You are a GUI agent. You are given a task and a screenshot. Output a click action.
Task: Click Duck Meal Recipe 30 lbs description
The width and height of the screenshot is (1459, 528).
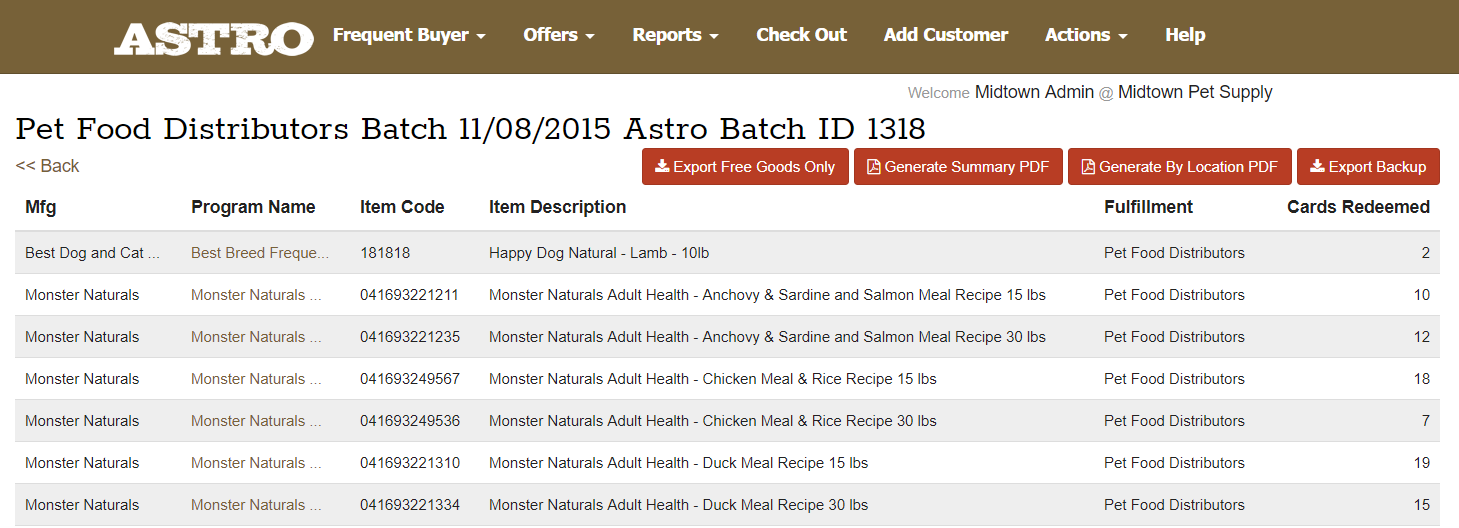click(678, 505)
